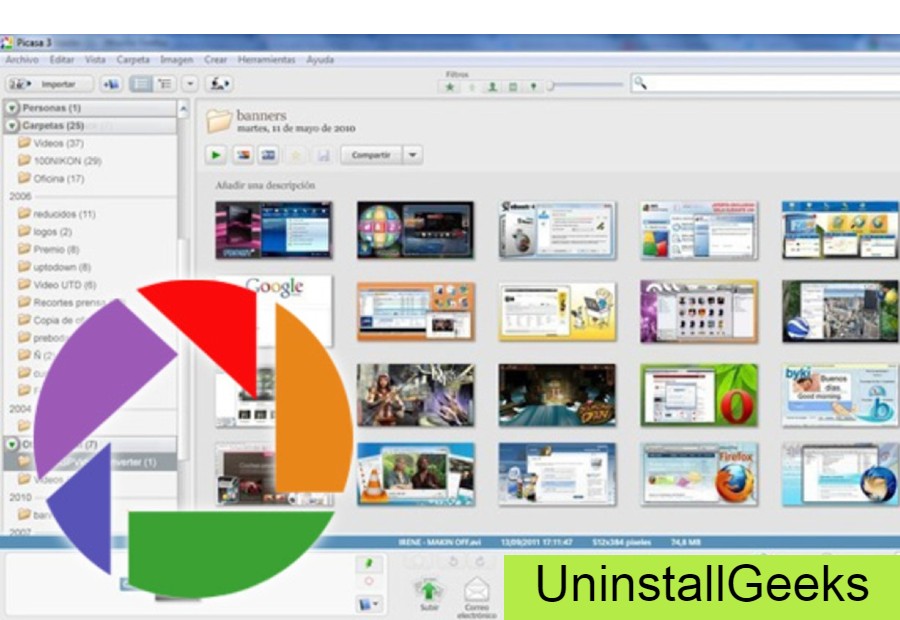Click the red circle clear tray icon
The width and height of the screenshot is (900, 620).
(x=368, y=582)
